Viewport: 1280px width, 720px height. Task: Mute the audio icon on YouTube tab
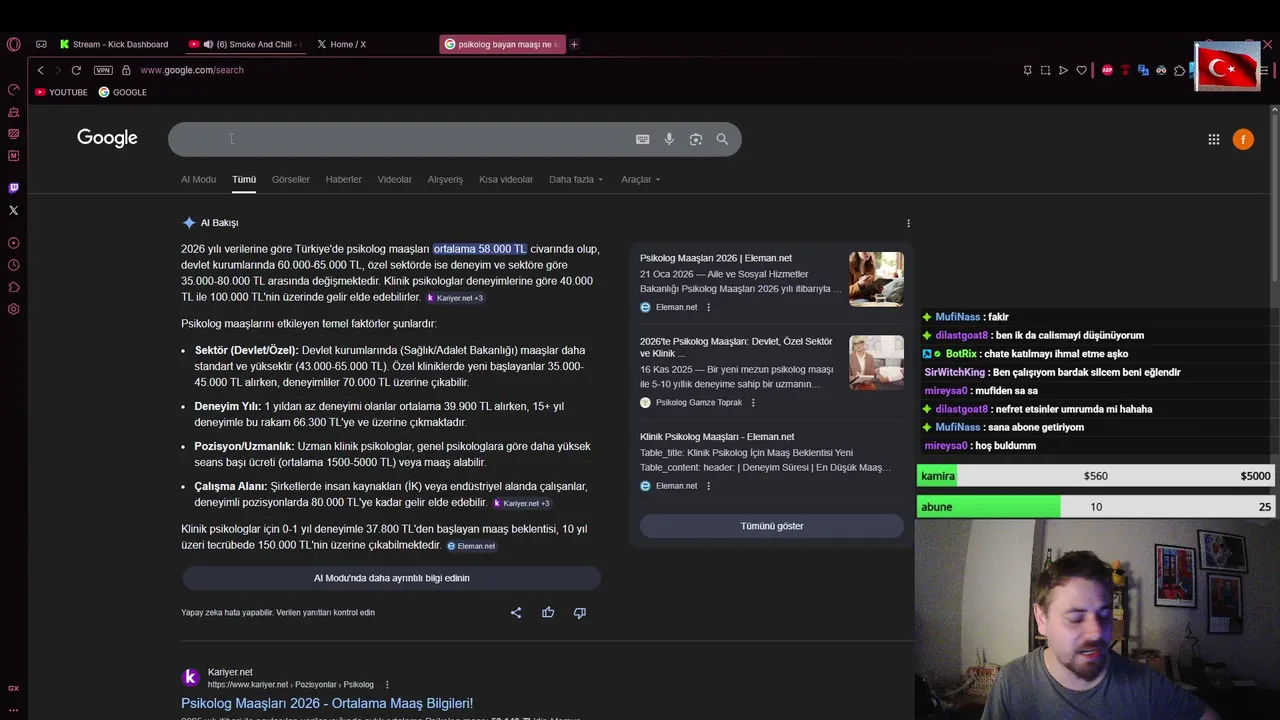click(x=208, y=44)
